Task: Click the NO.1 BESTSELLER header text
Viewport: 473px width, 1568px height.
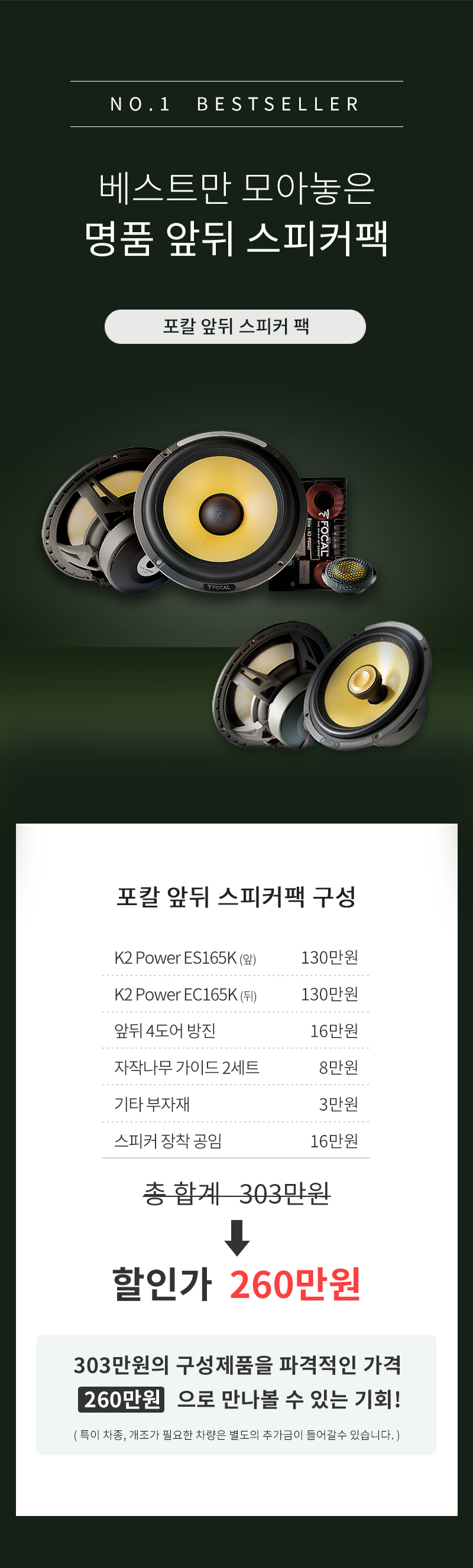Action: point(236,104)
